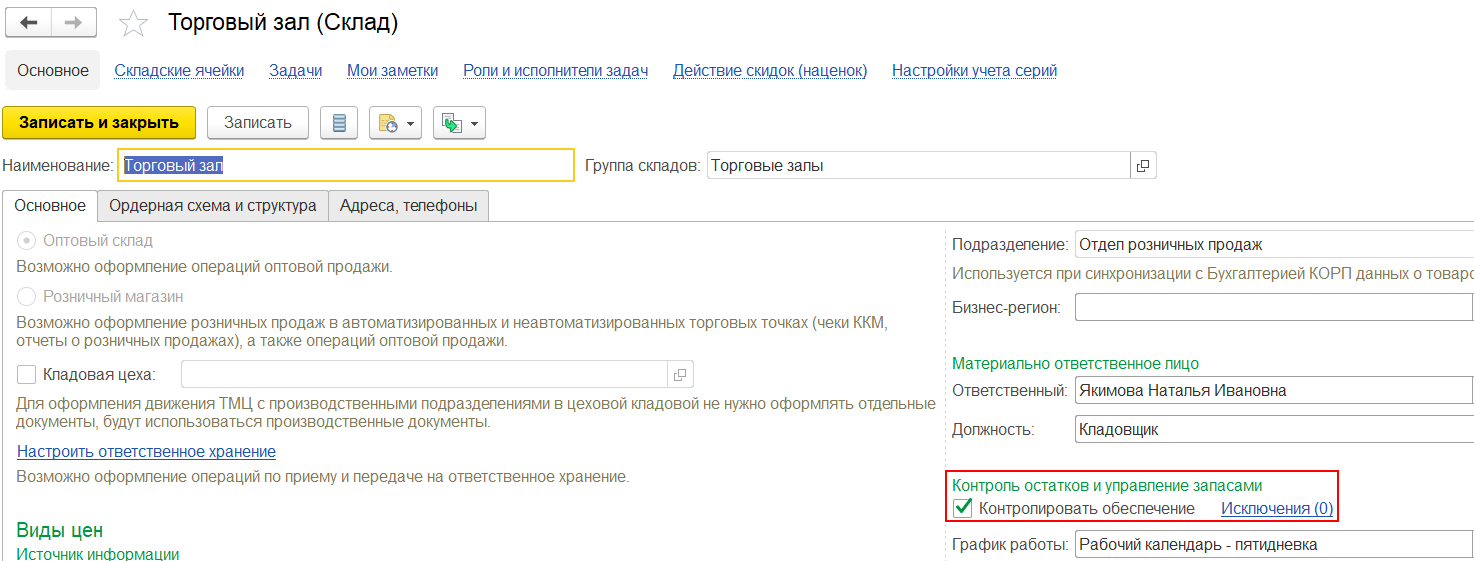Click the Наименование input field

[x=346, y=166]
